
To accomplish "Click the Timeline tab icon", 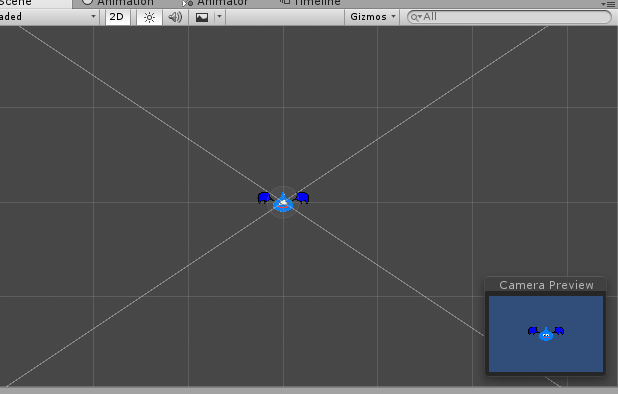I will click(285, 2).
